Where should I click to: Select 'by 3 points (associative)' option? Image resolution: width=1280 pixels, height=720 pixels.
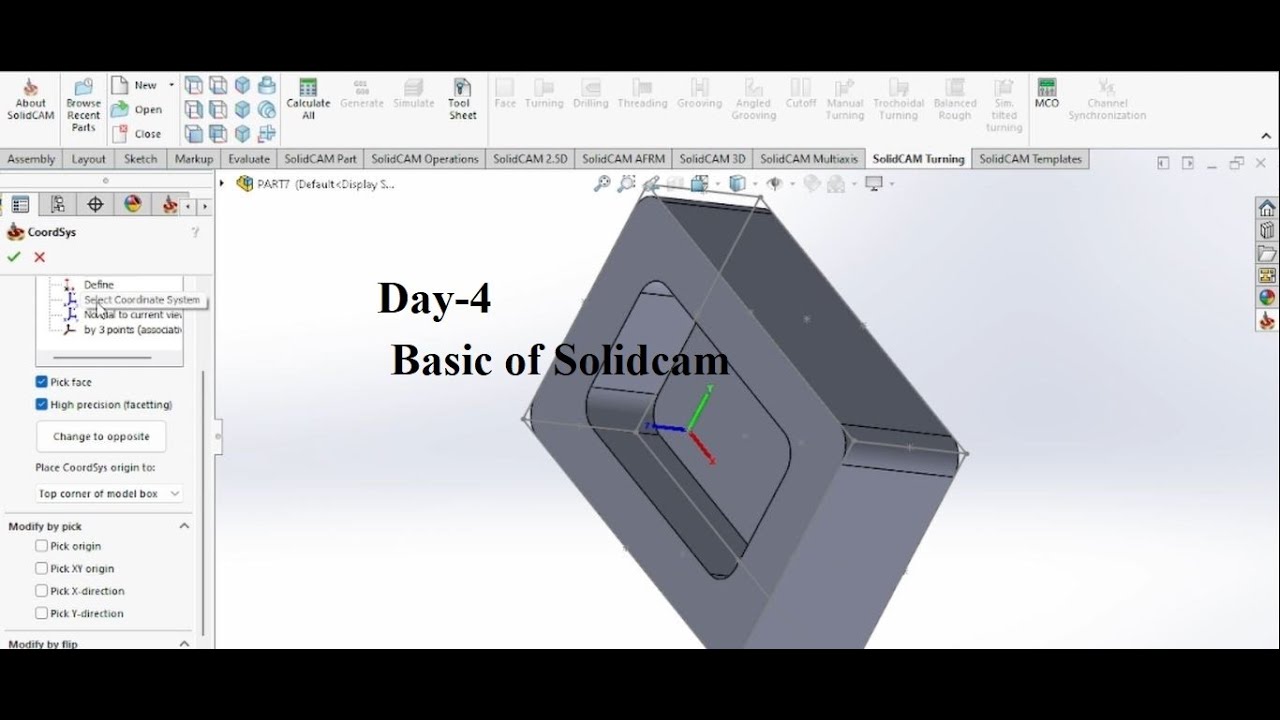(132, 329)
